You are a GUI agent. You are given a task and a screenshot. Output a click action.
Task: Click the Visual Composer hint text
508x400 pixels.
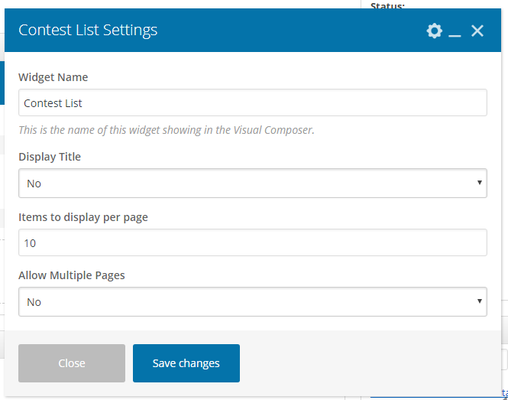(x=166, y=130)
